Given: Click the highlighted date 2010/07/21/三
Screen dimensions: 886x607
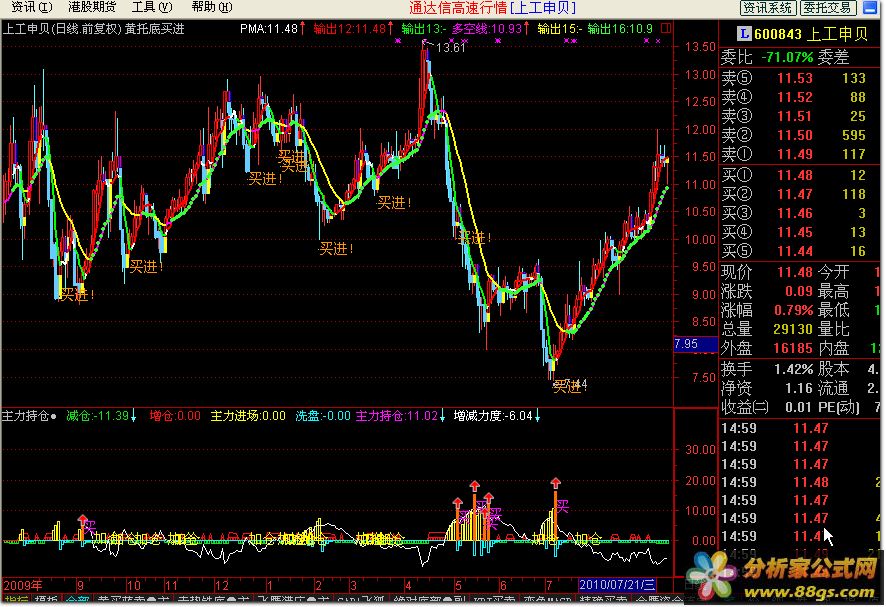Looking at the screenshot, I should point(617,585).
